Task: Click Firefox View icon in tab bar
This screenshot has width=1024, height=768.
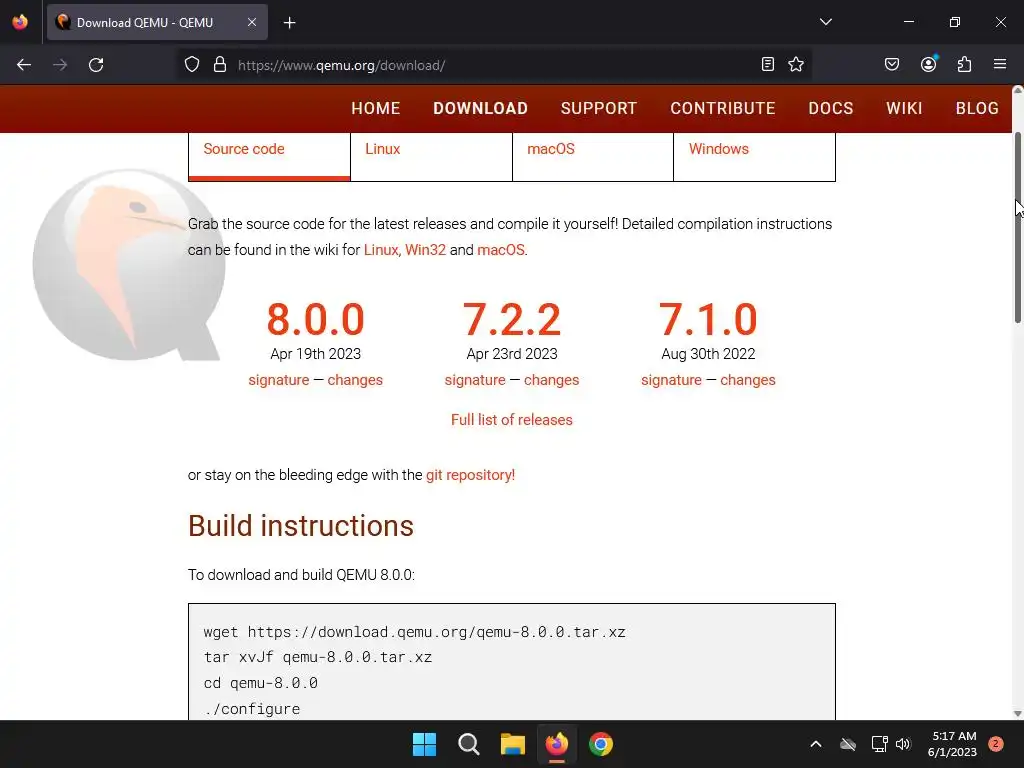Action: click(20, 22)
